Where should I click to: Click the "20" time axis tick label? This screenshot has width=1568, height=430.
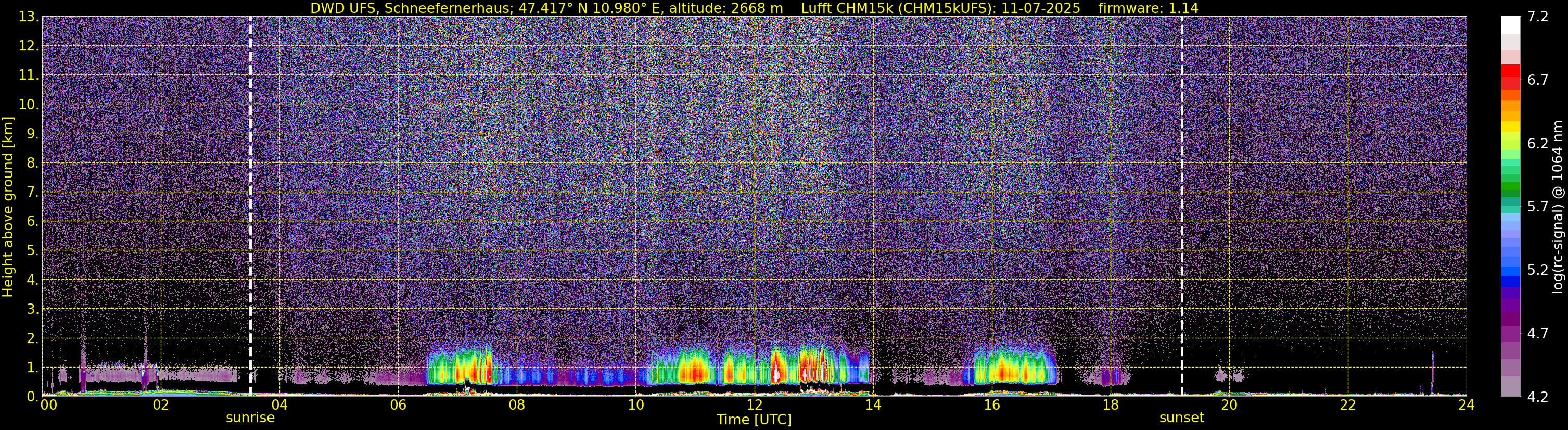tap(1229, 405)
